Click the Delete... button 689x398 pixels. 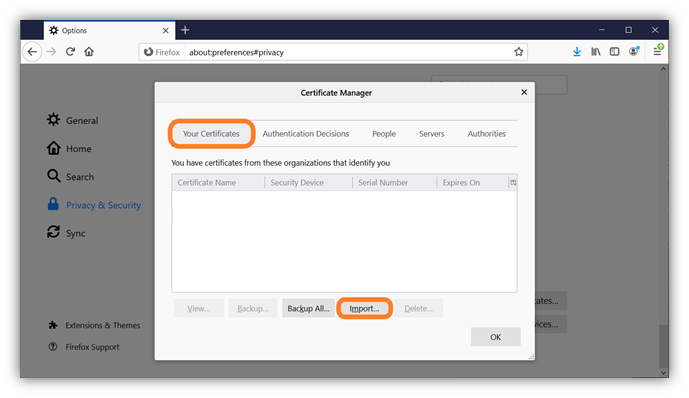tap(418, 308)
